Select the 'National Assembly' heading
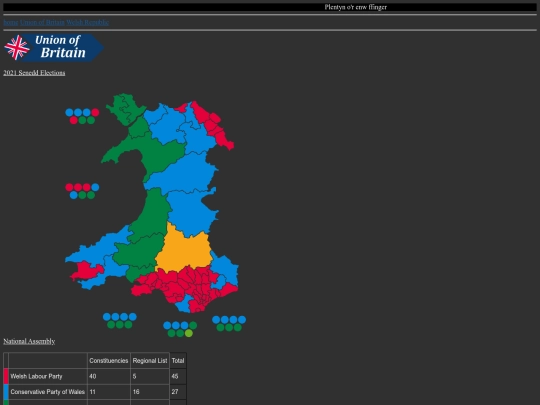540x405 pixels. point(29,341)
